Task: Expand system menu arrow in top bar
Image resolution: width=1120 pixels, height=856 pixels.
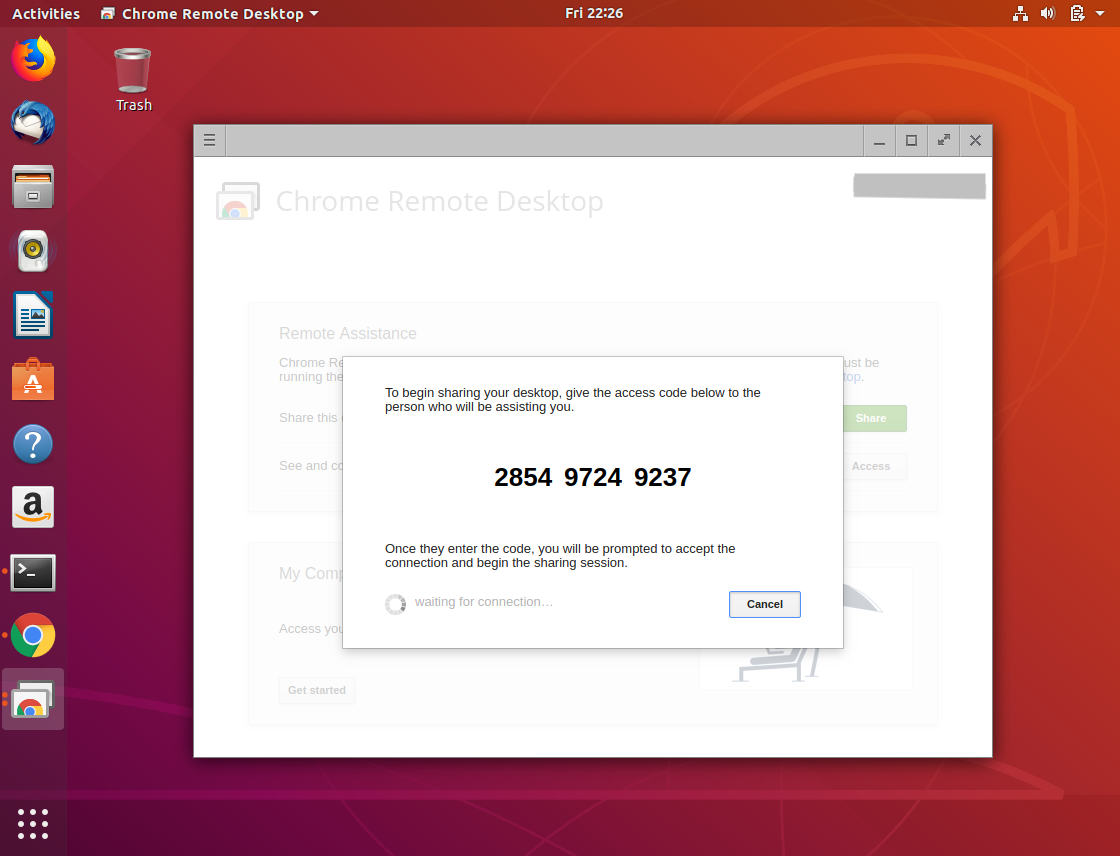Action: [x=1100, y=14]
